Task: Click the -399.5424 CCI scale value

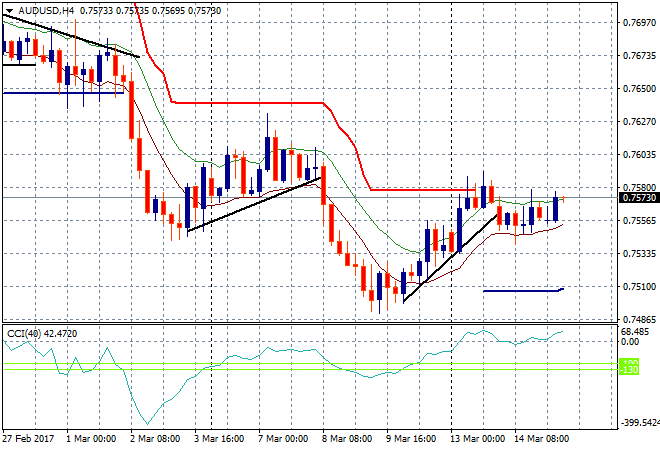Action: point(640,422)
